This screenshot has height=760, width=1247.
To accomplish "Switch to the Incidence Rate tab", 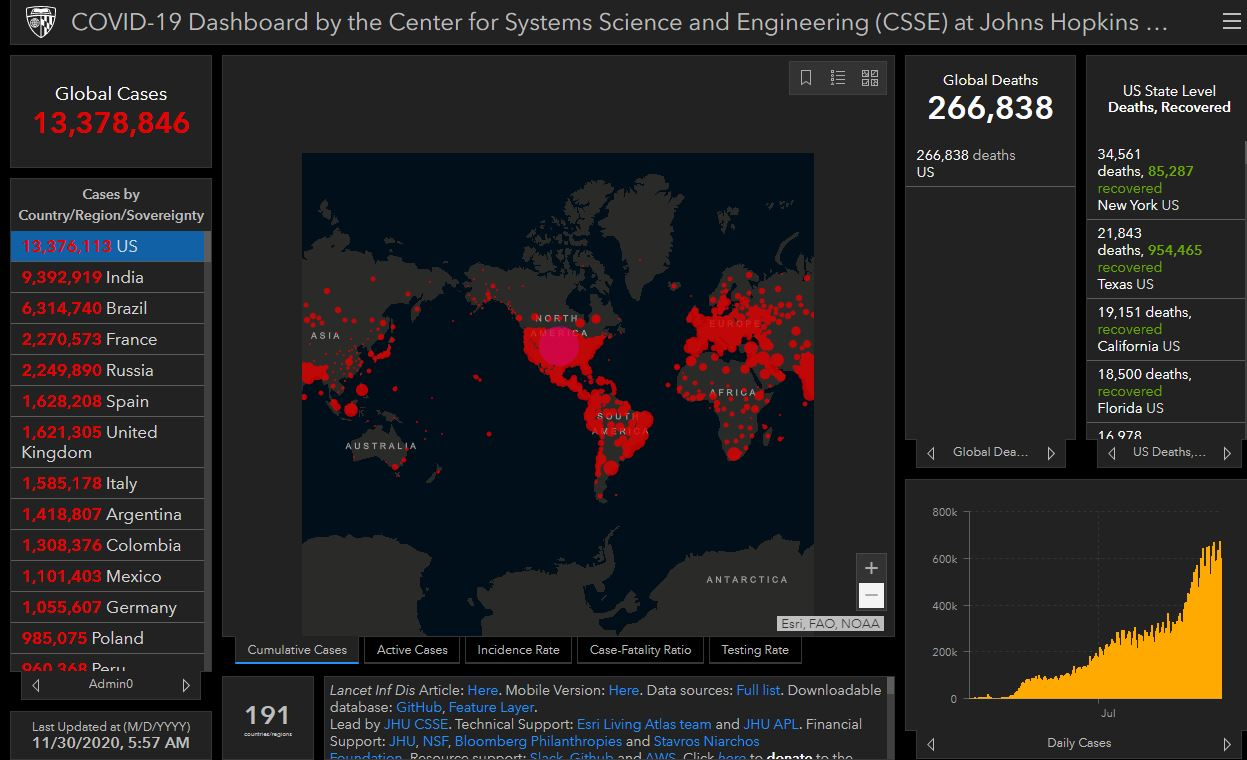I will tap(518, 650).
